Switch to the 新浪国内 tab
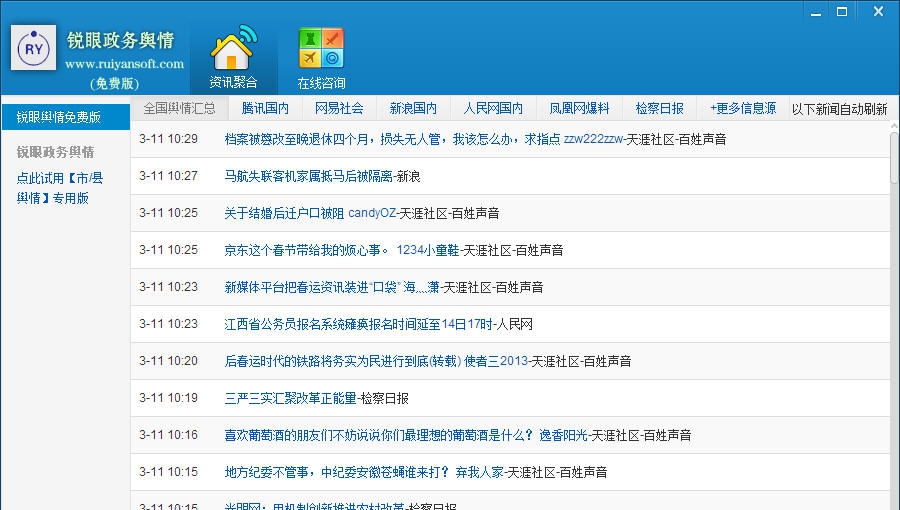 point(413,108)
